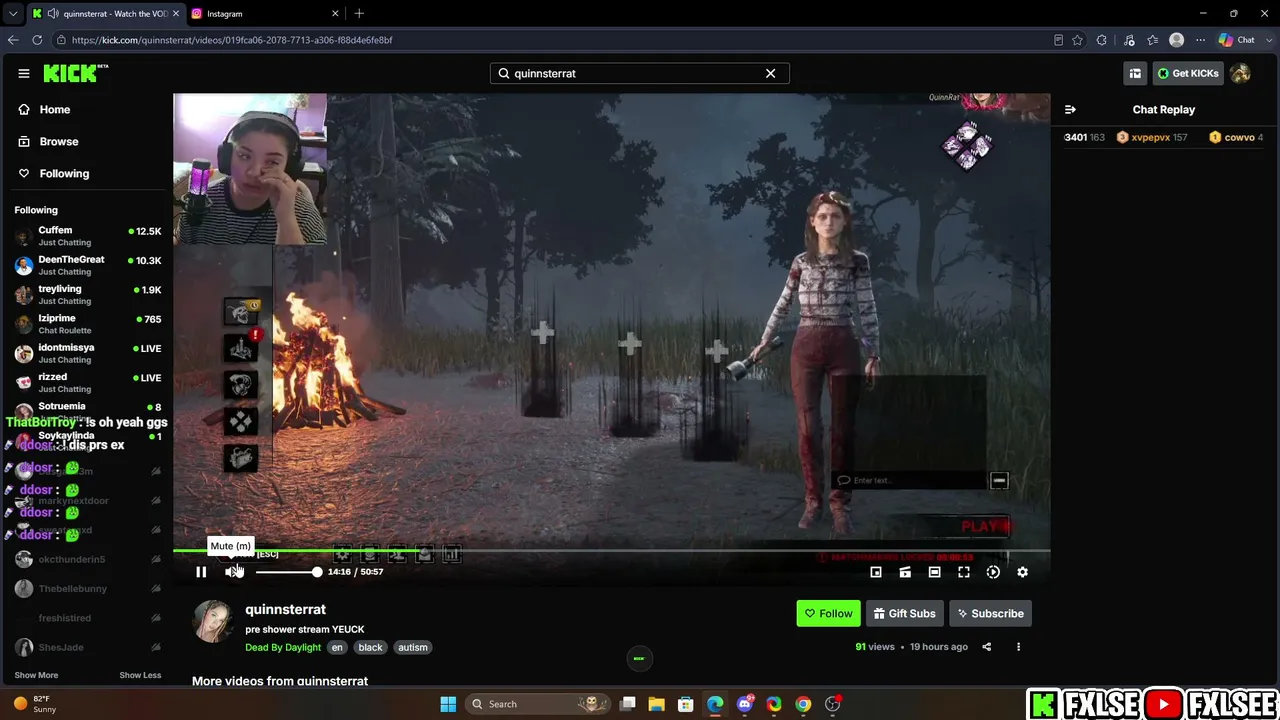This screenshot has width=1280, height=720.
Task: Open the Kick user profile avatar
Action: click(1240, 73)
